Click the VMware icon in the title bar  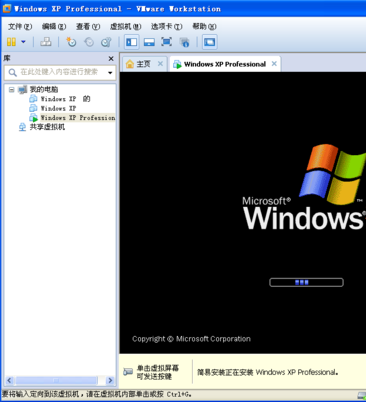[7, 8]
